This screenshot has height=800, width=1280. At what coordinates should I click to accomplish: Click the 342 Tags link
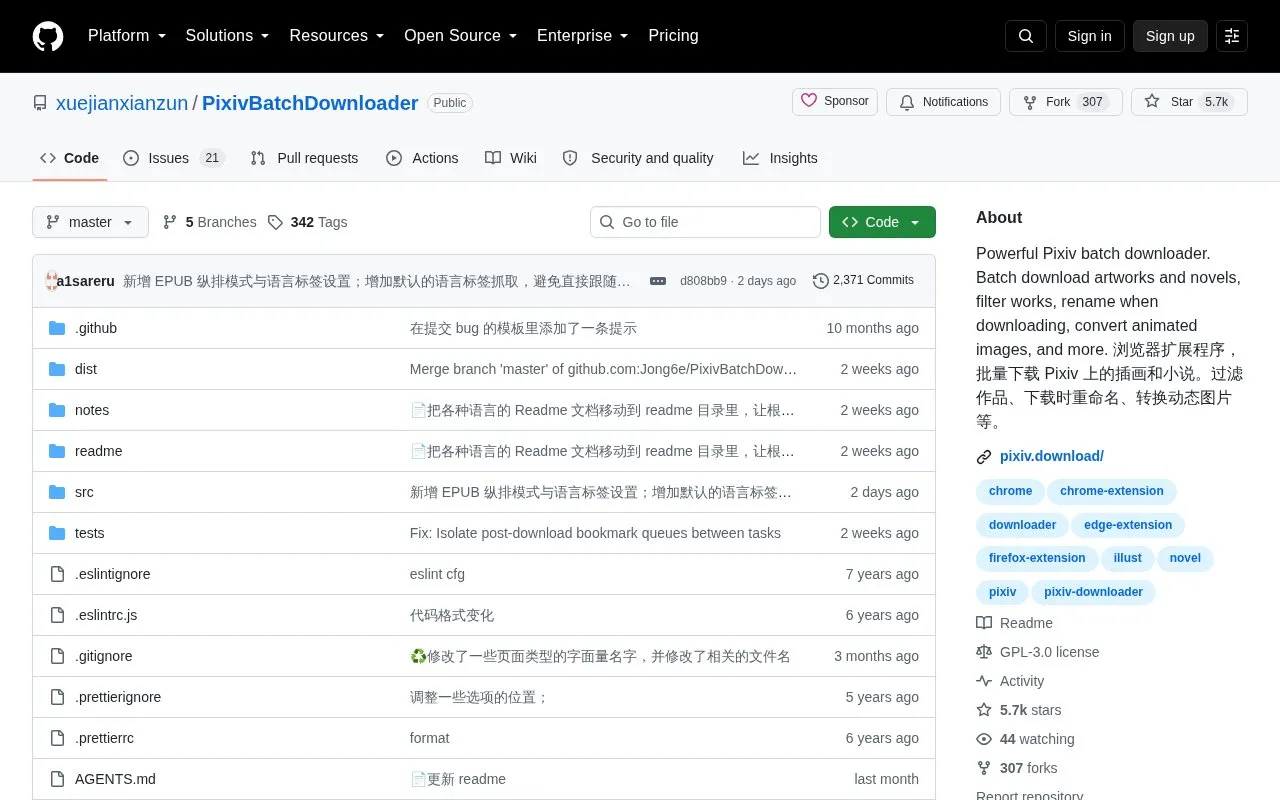coord(308,222)
